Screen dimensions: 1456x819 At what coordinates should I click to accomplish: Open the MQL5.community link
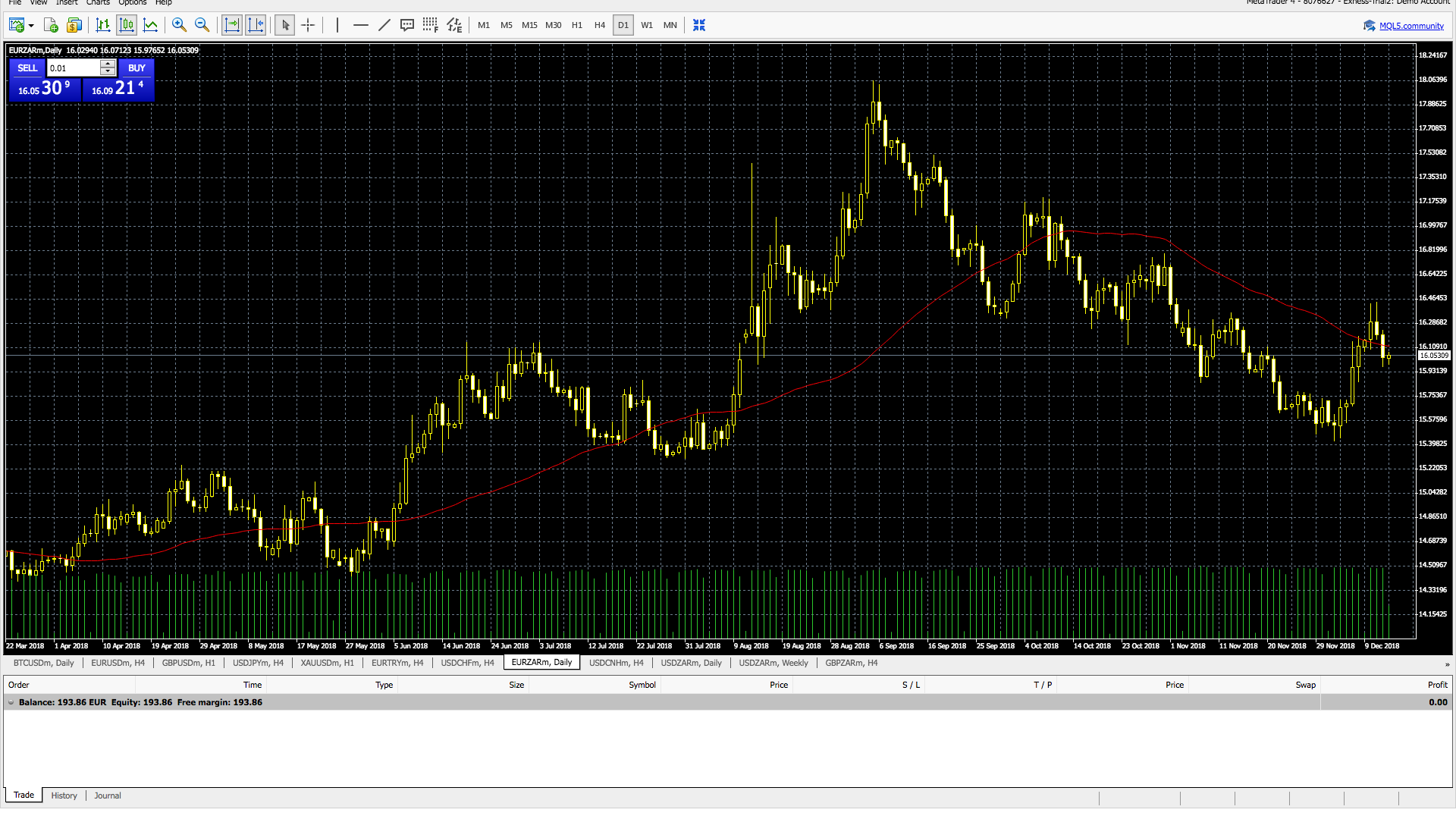point(1410,26)
